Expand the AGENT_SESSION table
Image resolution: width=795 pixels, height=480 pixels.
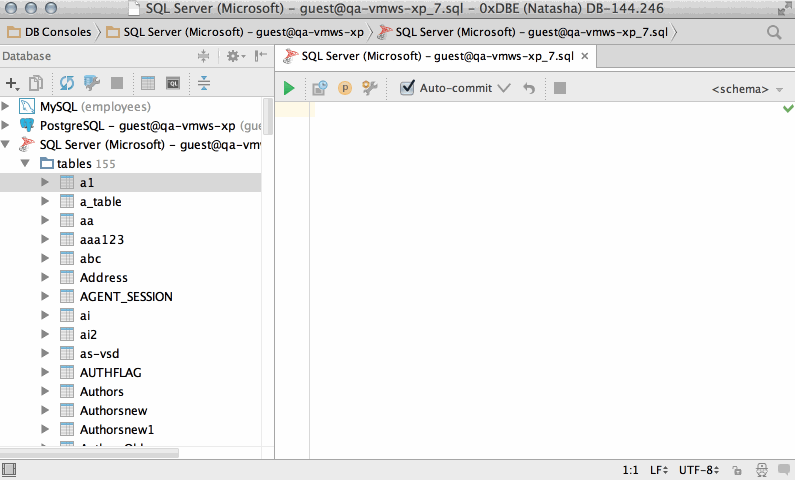pyautogui.click(x=45, y=296)
